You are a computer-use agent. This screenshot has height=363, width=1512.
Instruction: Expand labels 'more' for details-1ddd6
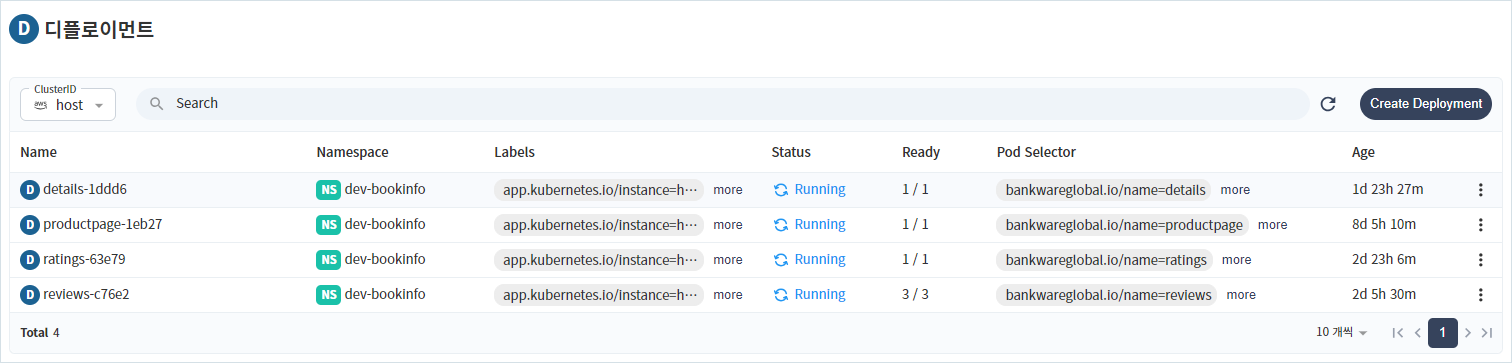pos(728,189)
